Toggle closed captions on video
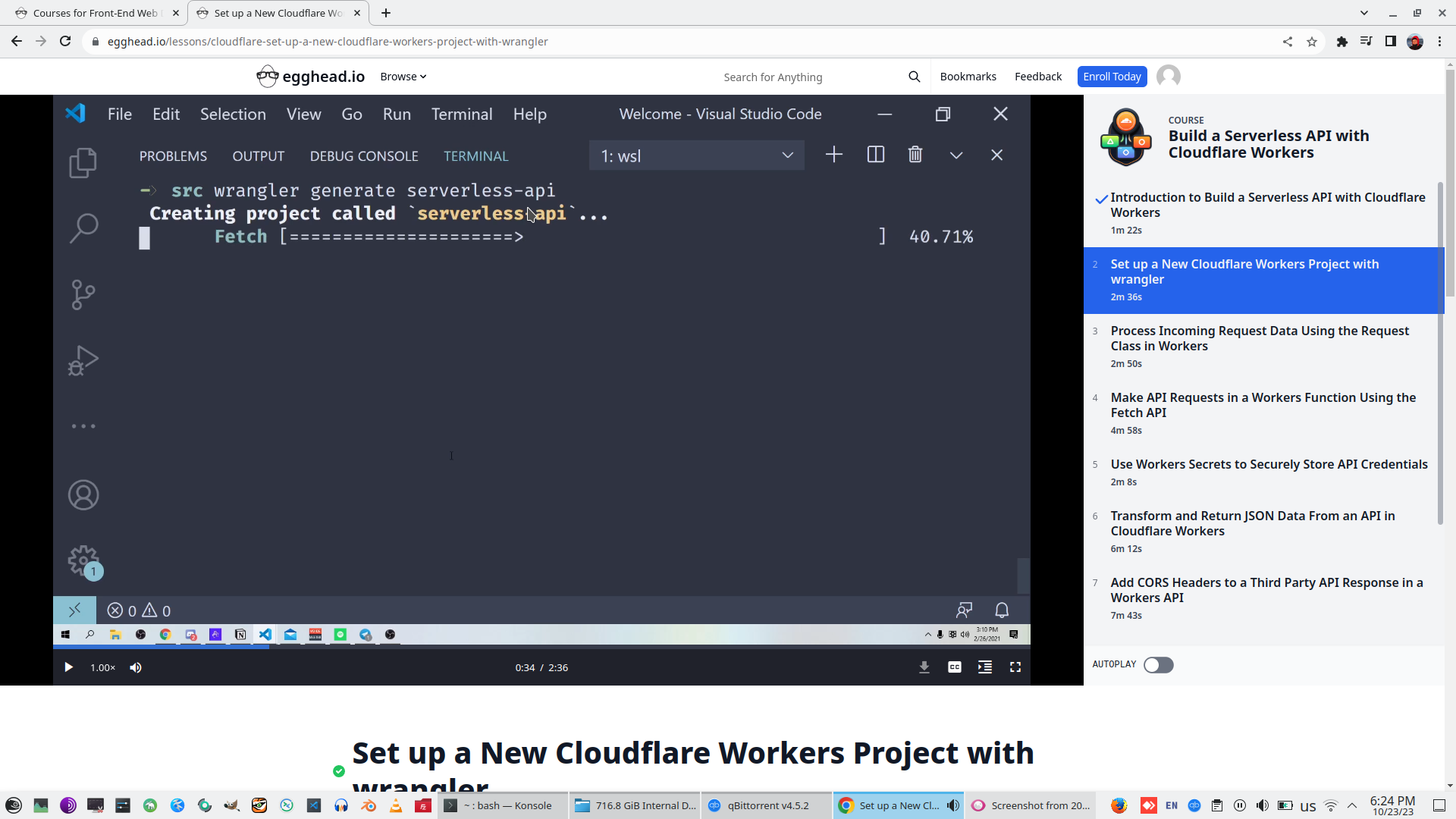The image size is (1456, 819). pyautogui.click(x=954, y=667)
